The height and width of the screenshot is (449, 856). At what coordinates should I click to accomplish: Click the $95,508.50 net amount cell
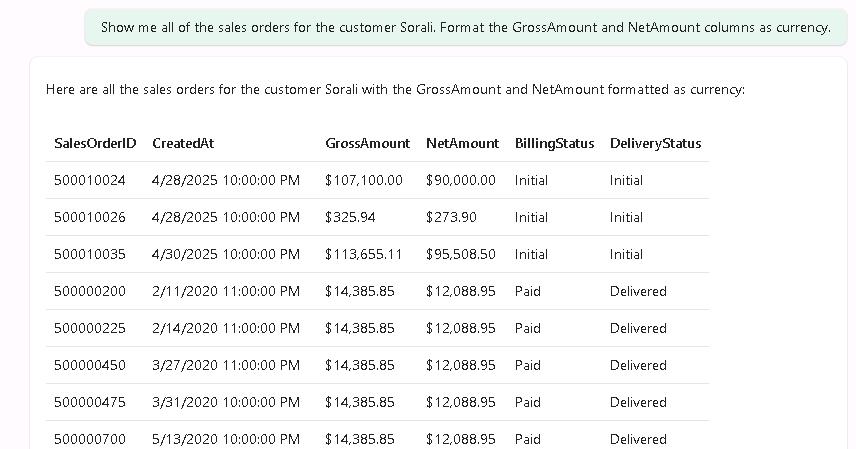[x=460, y=254]
